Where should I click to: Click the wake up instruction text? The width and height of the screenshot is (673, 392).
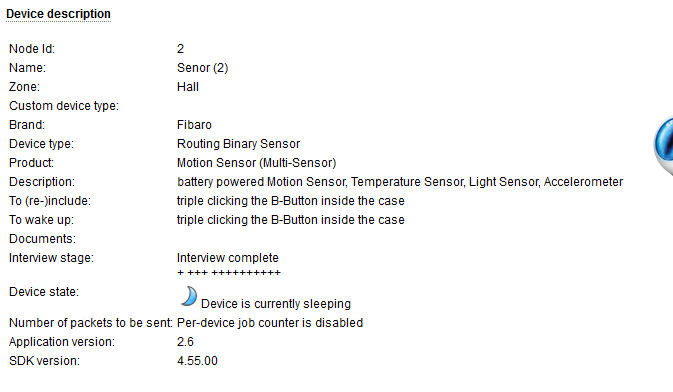291,220
